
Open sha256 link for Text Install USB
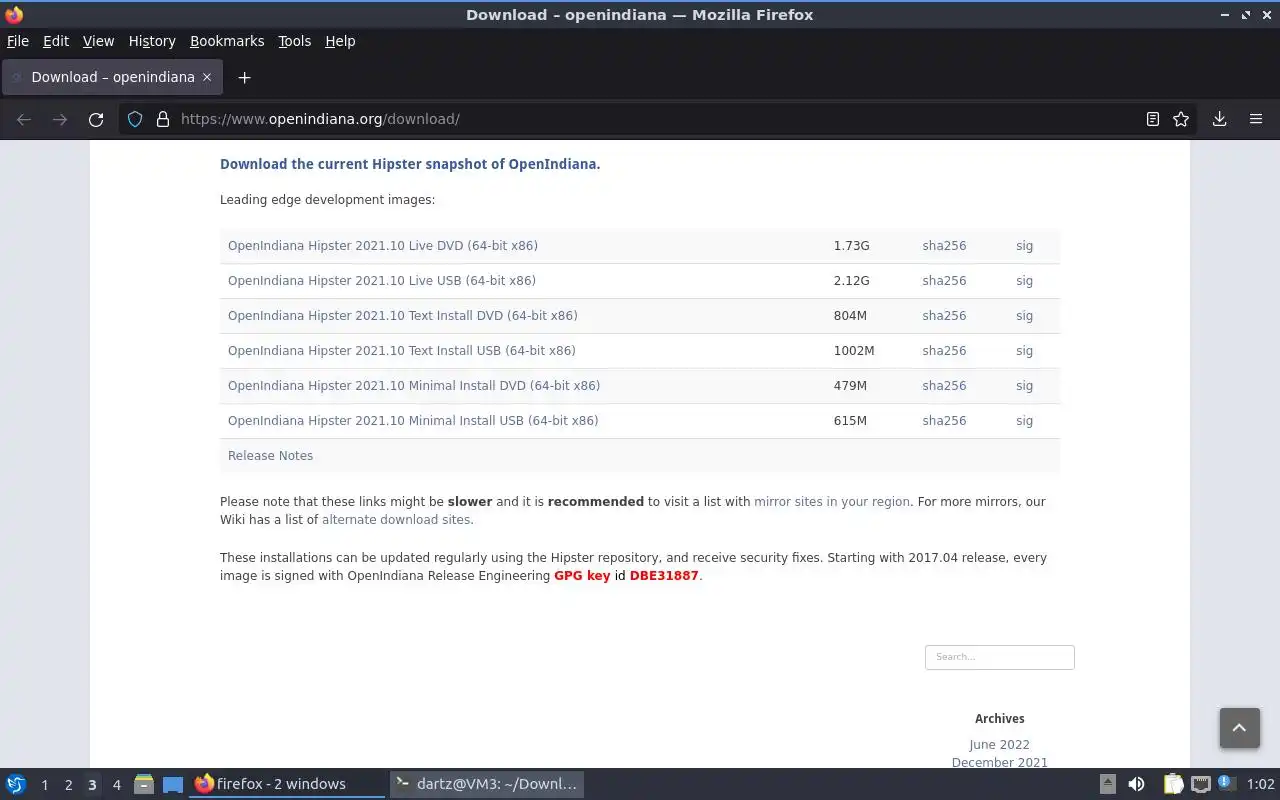(x=944, y=351)
